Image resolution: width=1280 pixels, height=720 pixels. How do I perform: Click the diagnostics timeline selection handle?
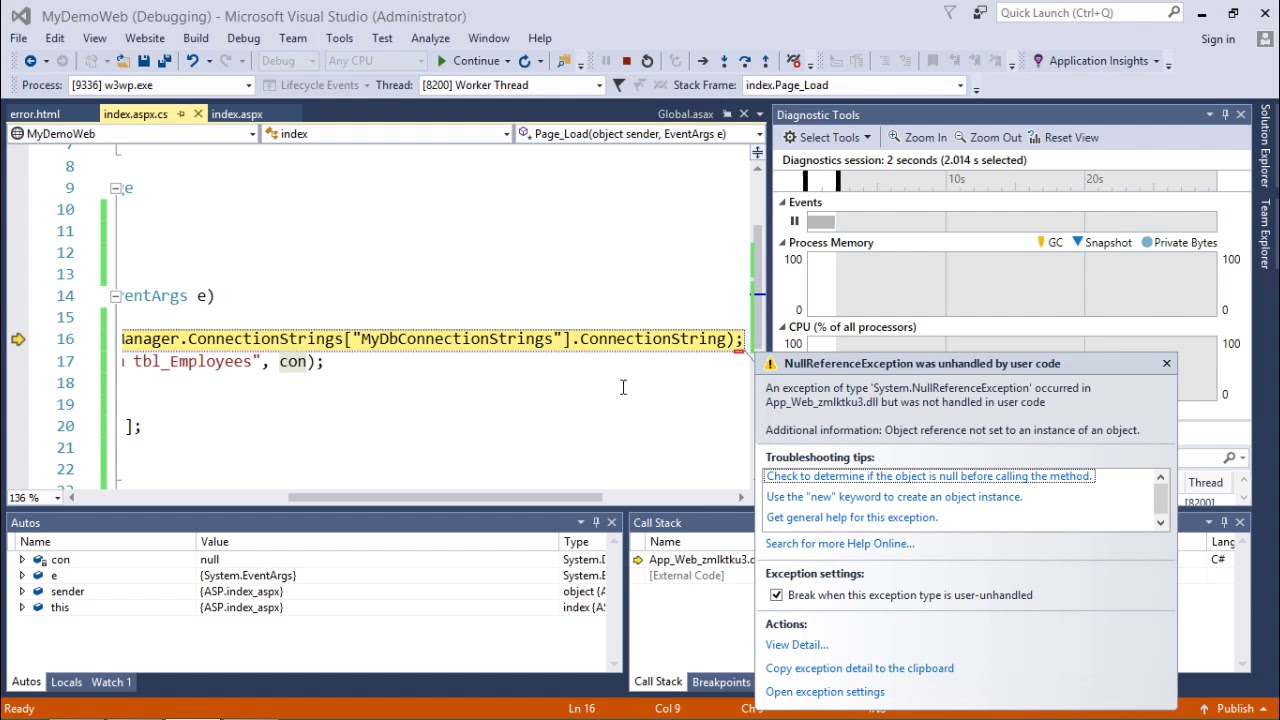point(838,180)
